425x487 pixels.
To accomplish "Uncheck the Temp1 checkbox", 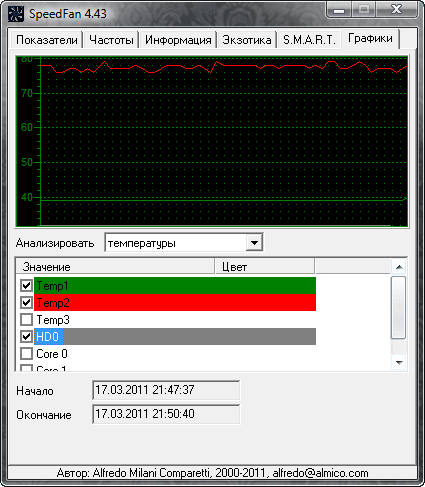I will 26,286.
